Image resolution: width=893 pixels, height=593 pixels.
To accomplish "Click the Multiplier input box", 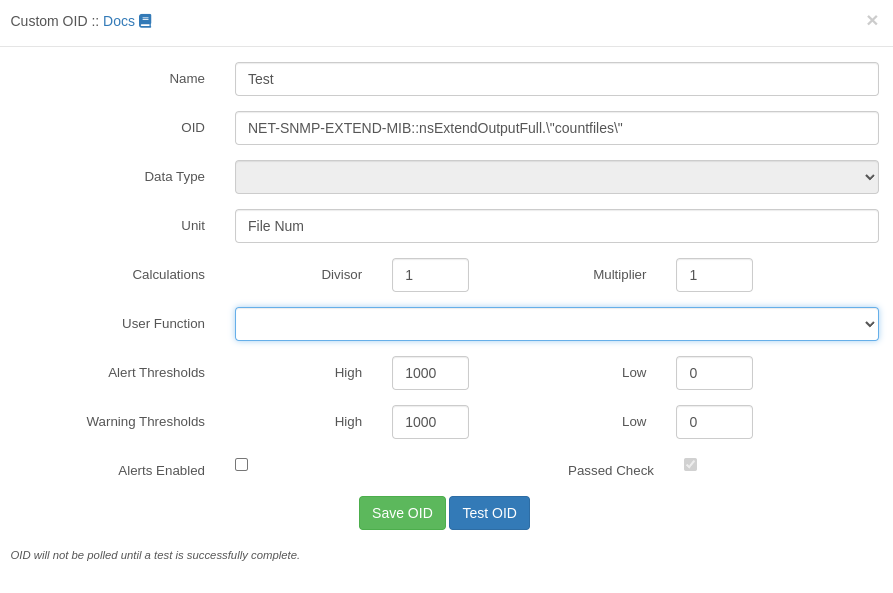I will [714, 275].
